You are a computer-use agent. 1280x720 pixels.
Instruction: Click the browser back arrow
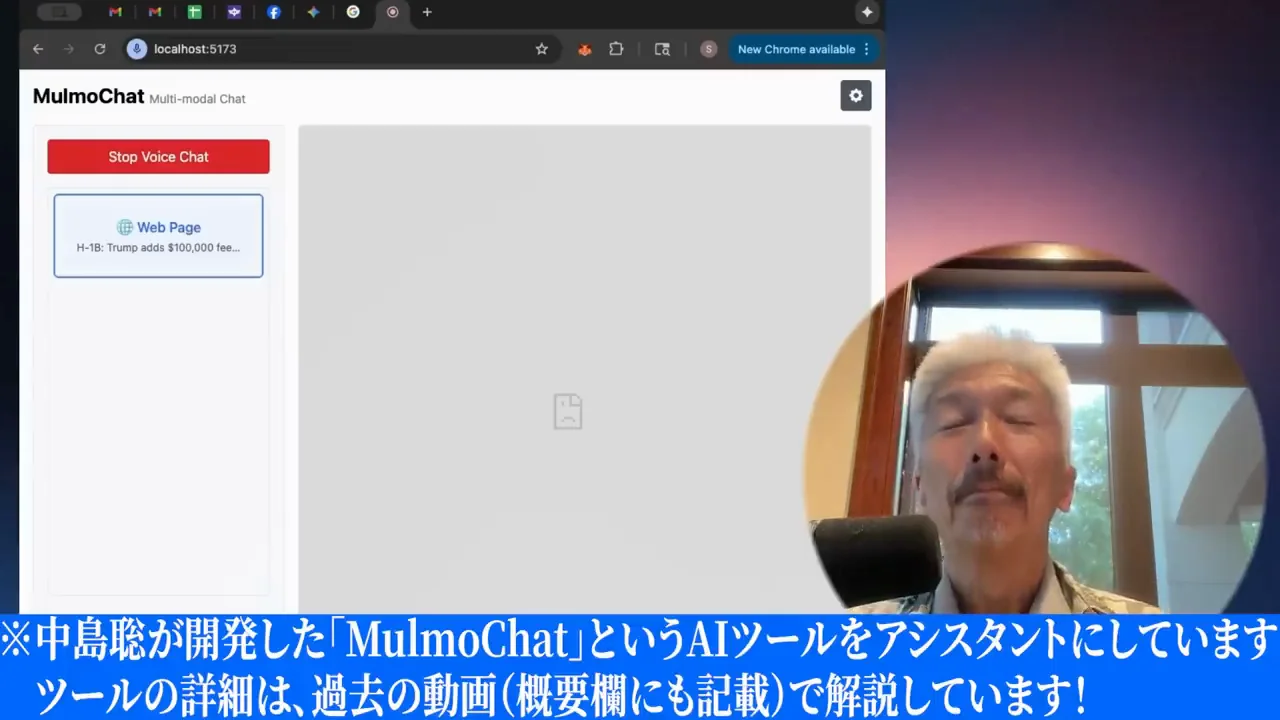click(x=38, y=49)
